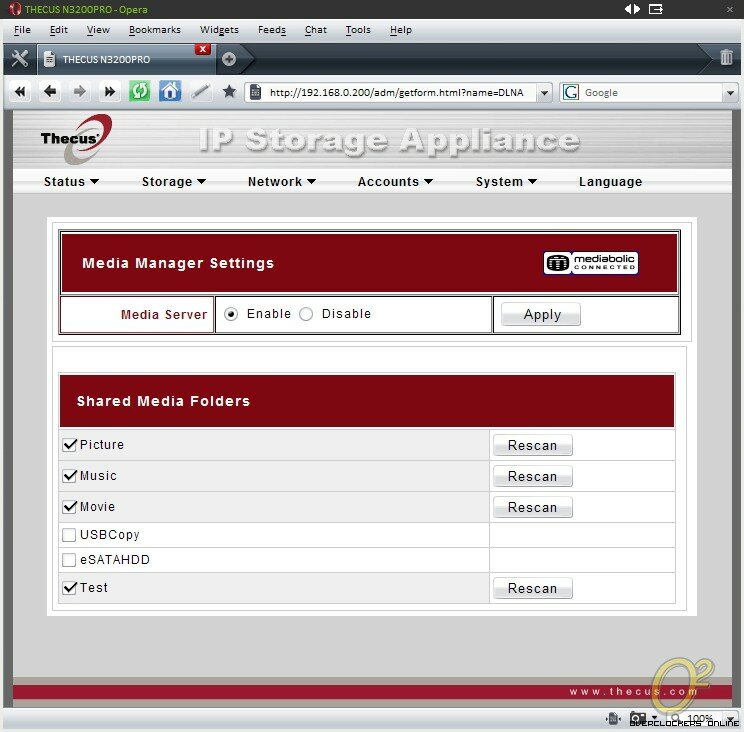Click the page icon in address bar

coord(255,92)
